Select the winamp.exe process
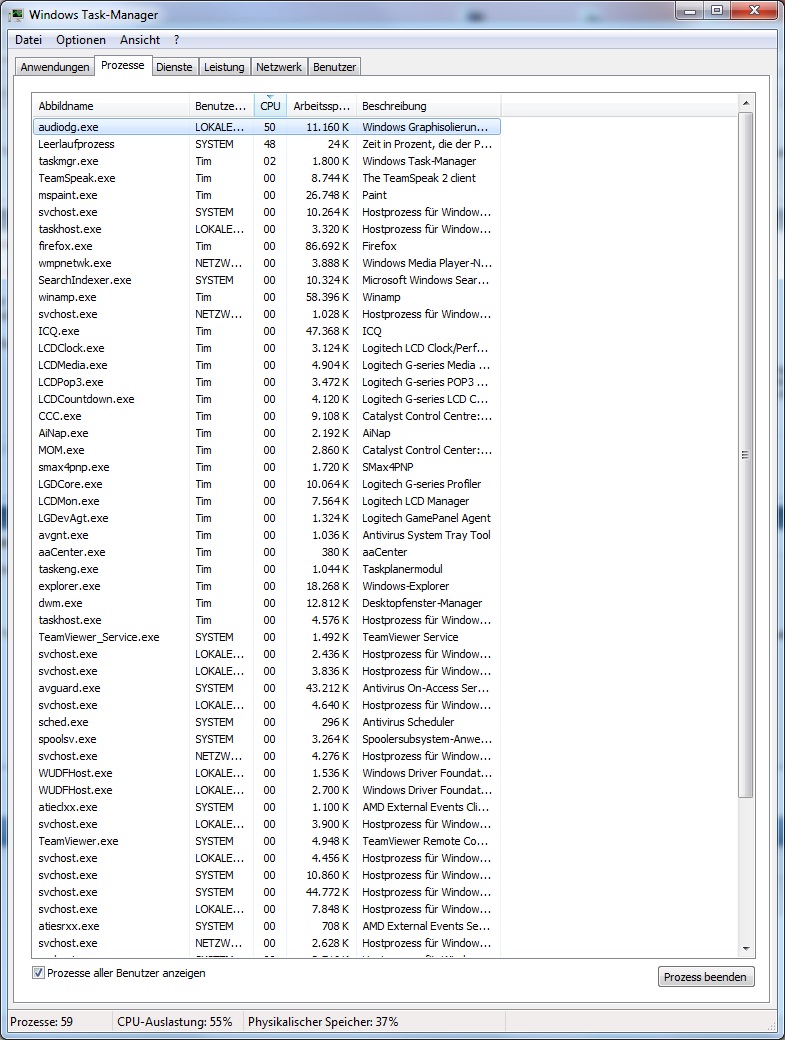 click(x=267, y=297)
